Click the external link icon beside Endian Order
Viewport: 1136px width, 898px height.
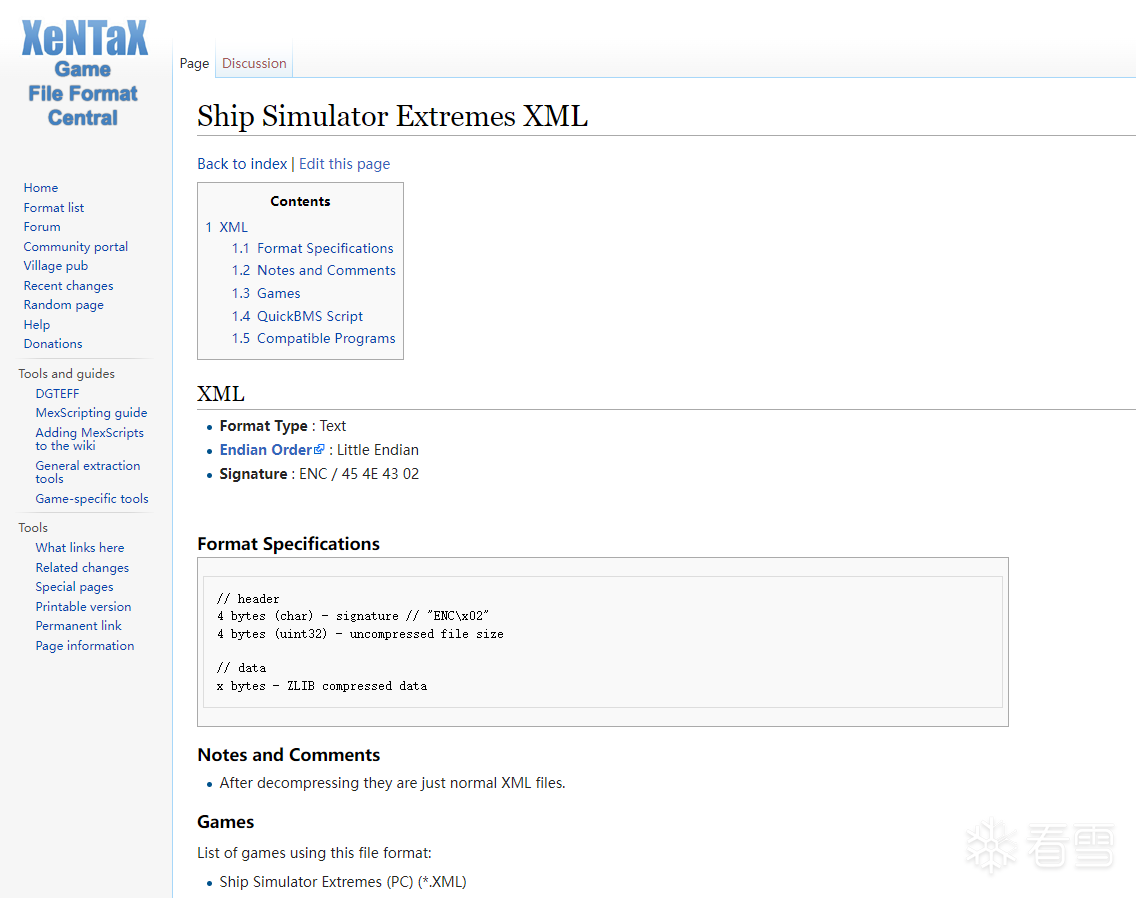(x=320, y=449)
